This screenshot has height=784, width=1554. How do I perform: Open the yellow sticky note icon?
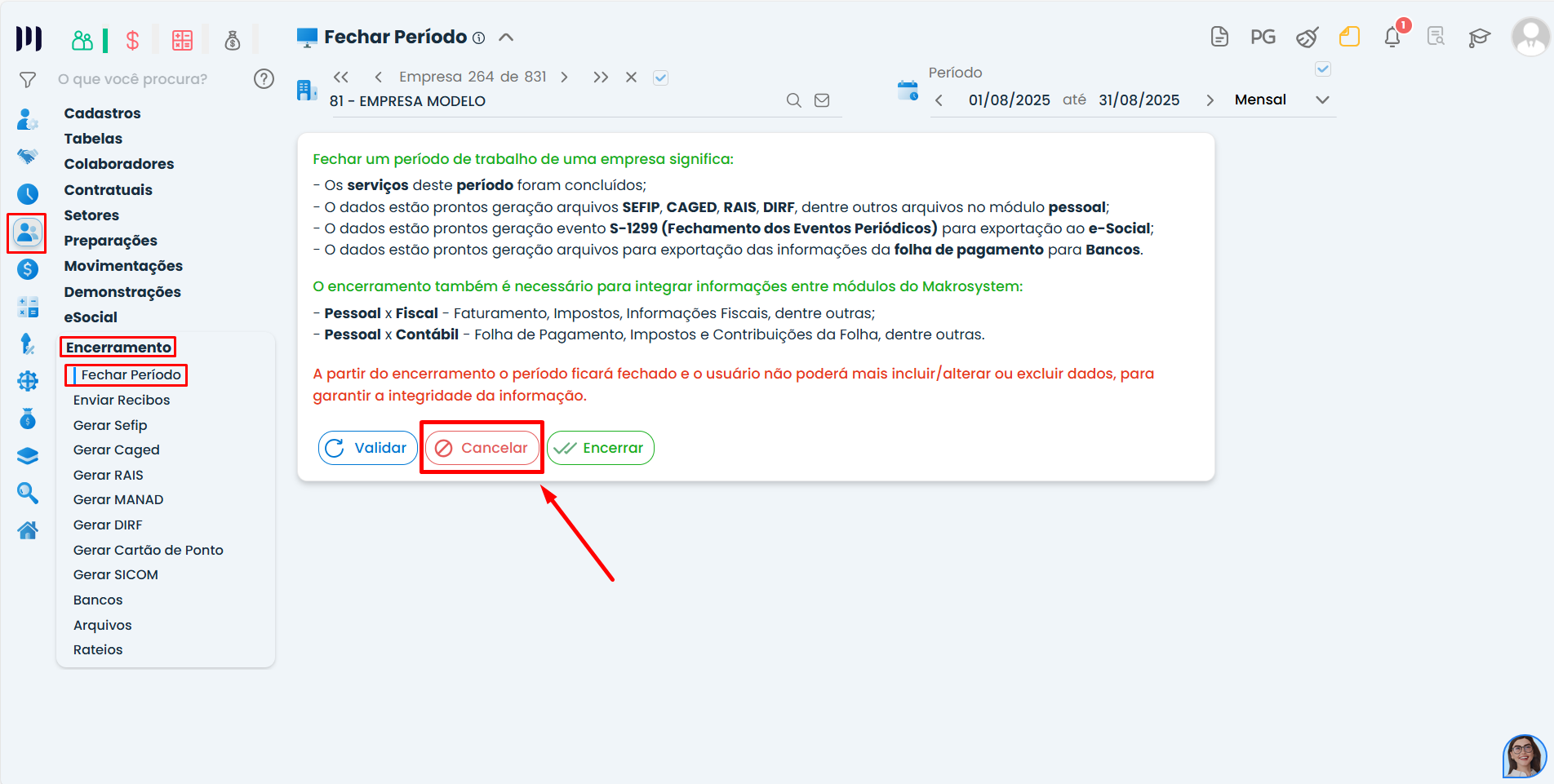pos(1350,37)
